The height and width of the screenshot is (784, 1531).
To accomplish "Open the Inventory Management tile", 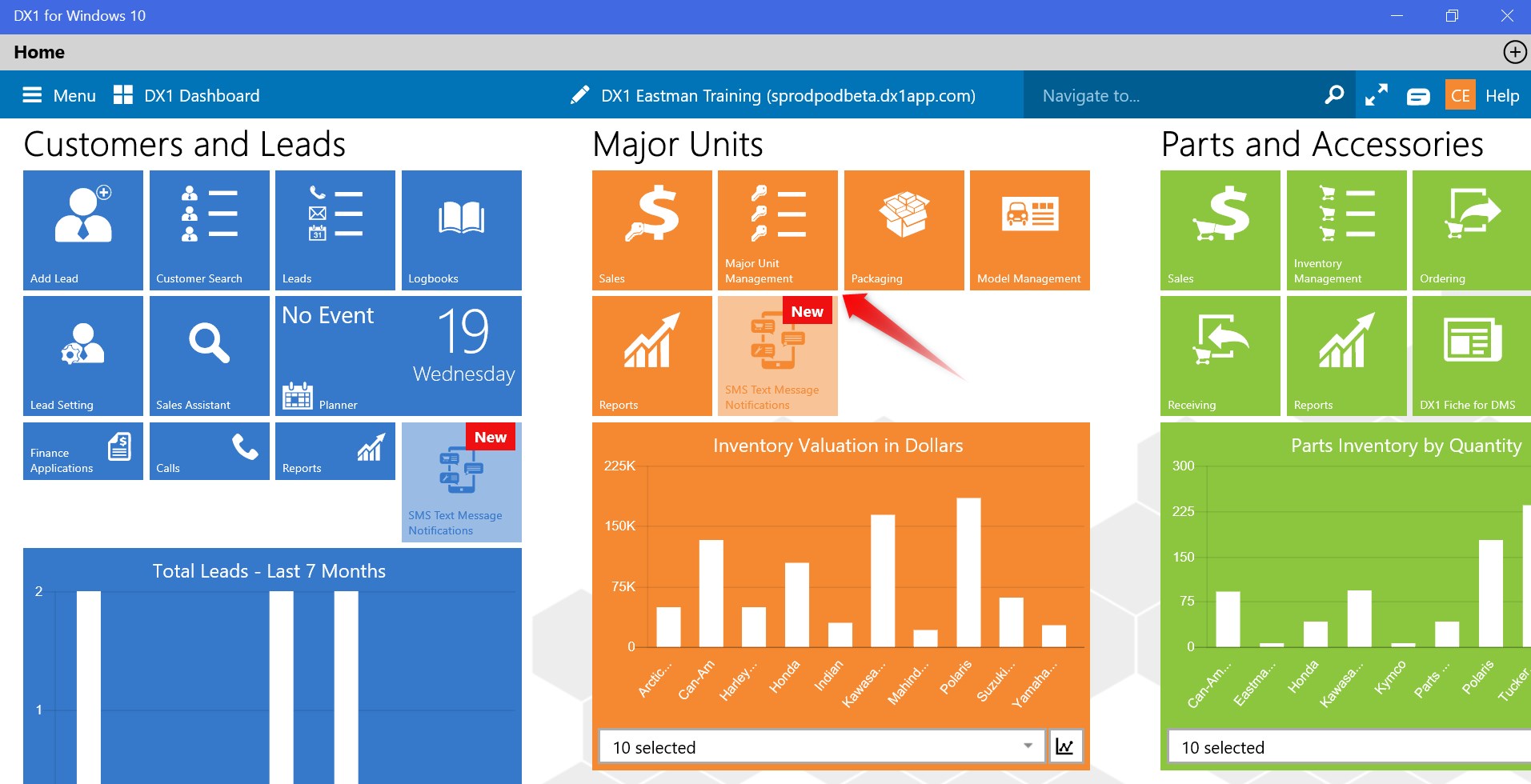I will coord(1347,230).
